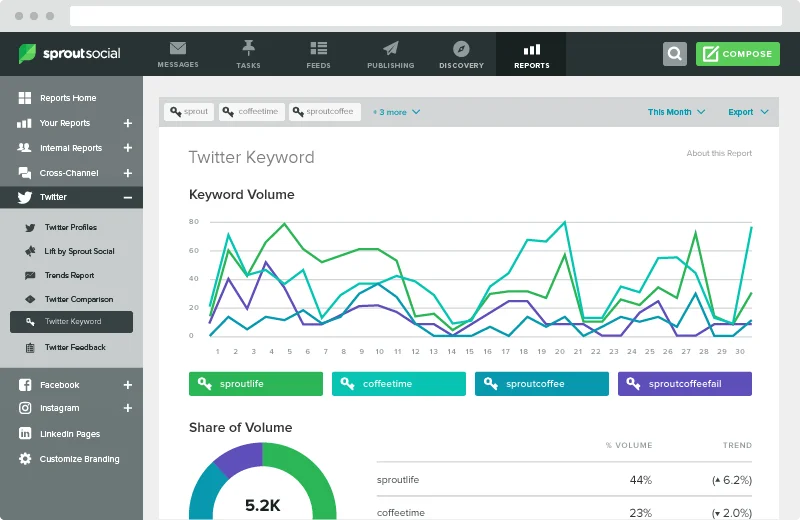Screen dimensions: 800x520
Task: Open the Tasks pin icon
Action: point(248,48)
